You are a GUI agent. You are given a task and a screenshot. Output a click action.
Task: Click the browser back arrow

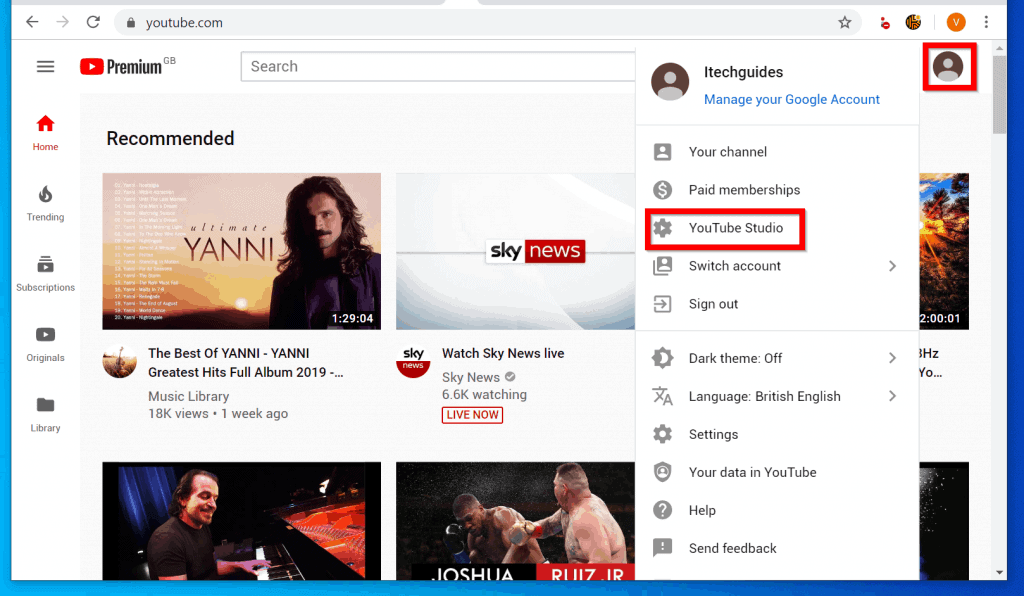32,22
